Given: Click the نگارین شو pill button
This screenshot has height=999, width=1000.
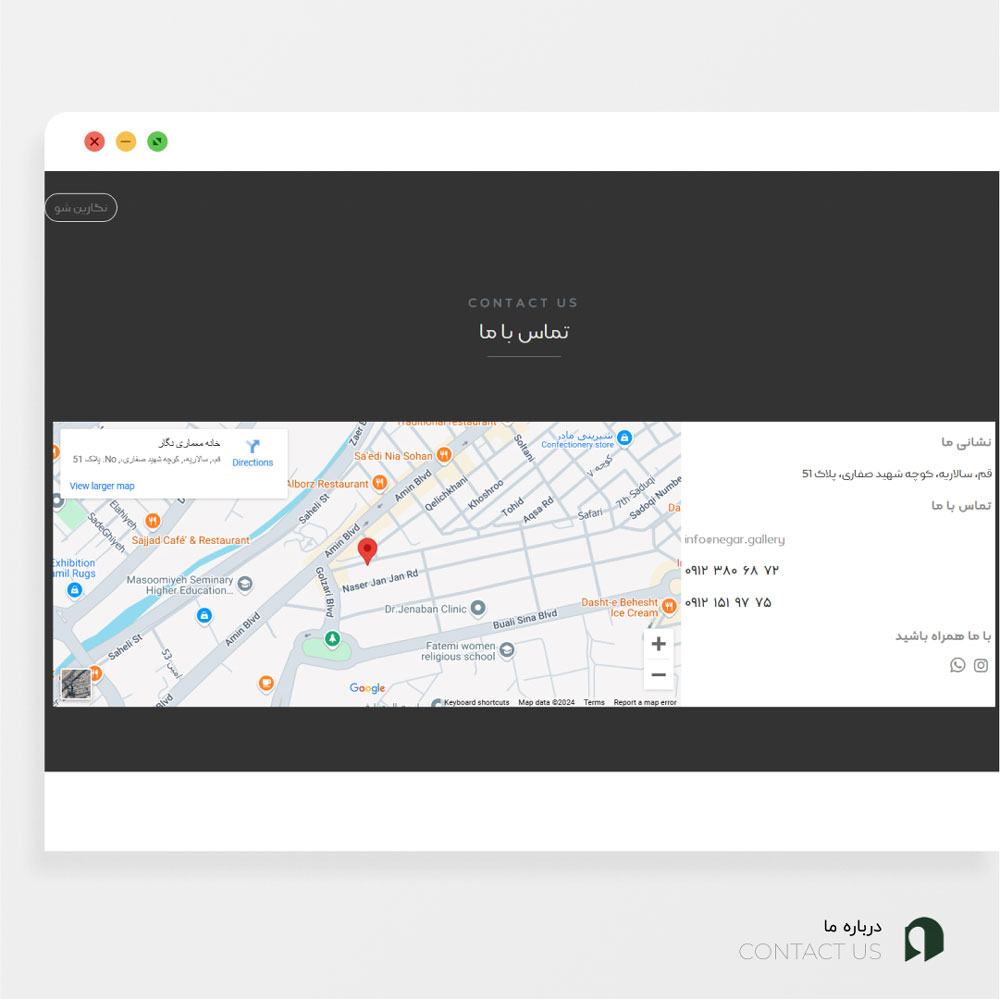Looking at the screenshot, I should point(81,208).
